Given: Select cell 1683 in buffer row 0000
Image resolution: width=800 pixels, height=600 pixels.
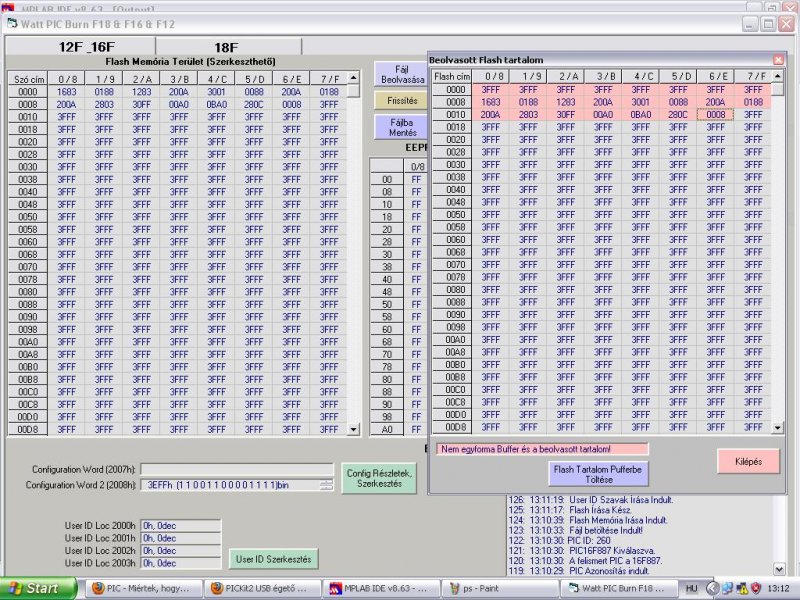Looking at the screenshot, I should [x=66, y=92].
